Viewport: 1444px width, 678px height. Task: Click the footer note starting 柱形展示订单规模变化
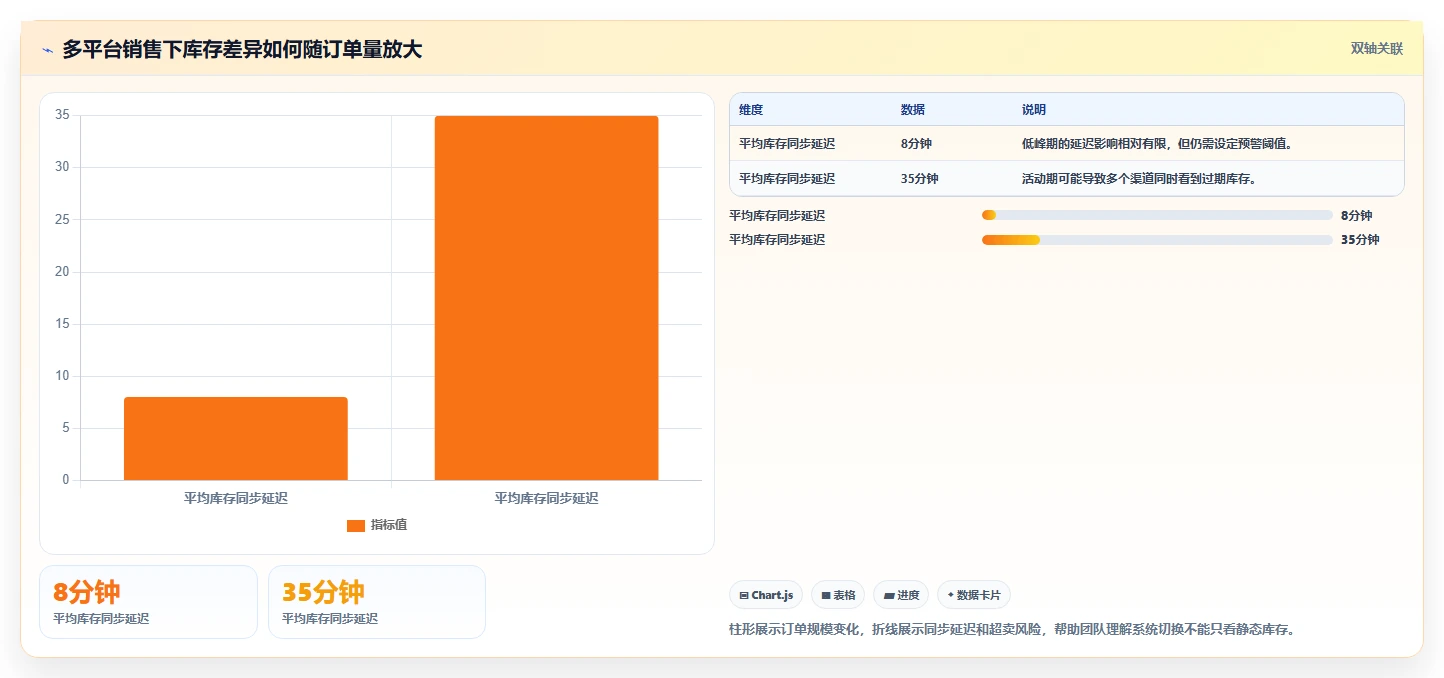tap(1012, 630)
